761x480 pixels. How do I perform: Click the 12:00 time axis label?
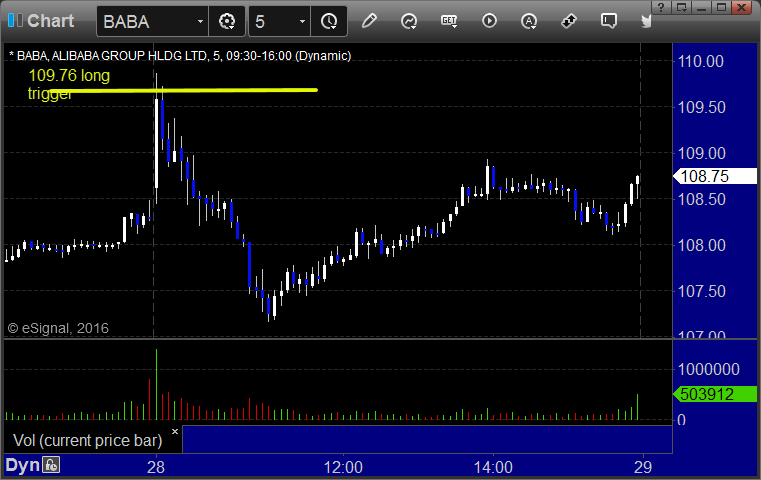pyautogui.click(x=343, y=467)
